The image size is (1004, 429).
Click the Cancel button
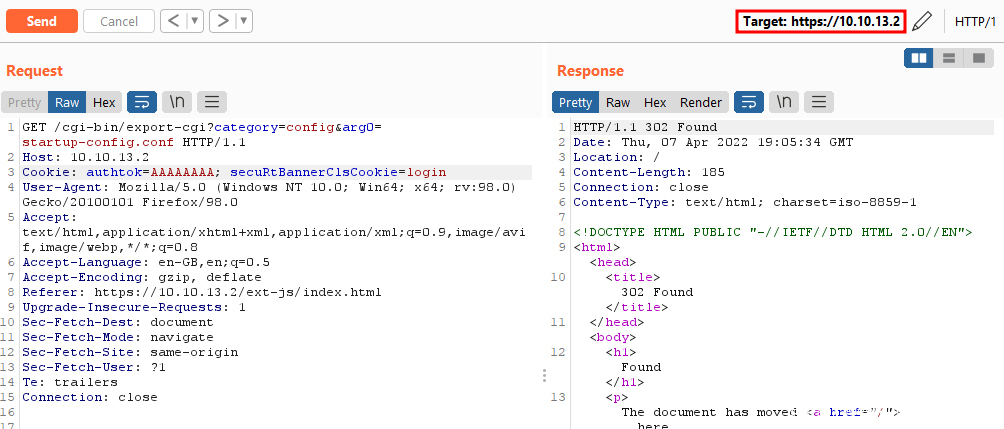[x=119, y=21]
